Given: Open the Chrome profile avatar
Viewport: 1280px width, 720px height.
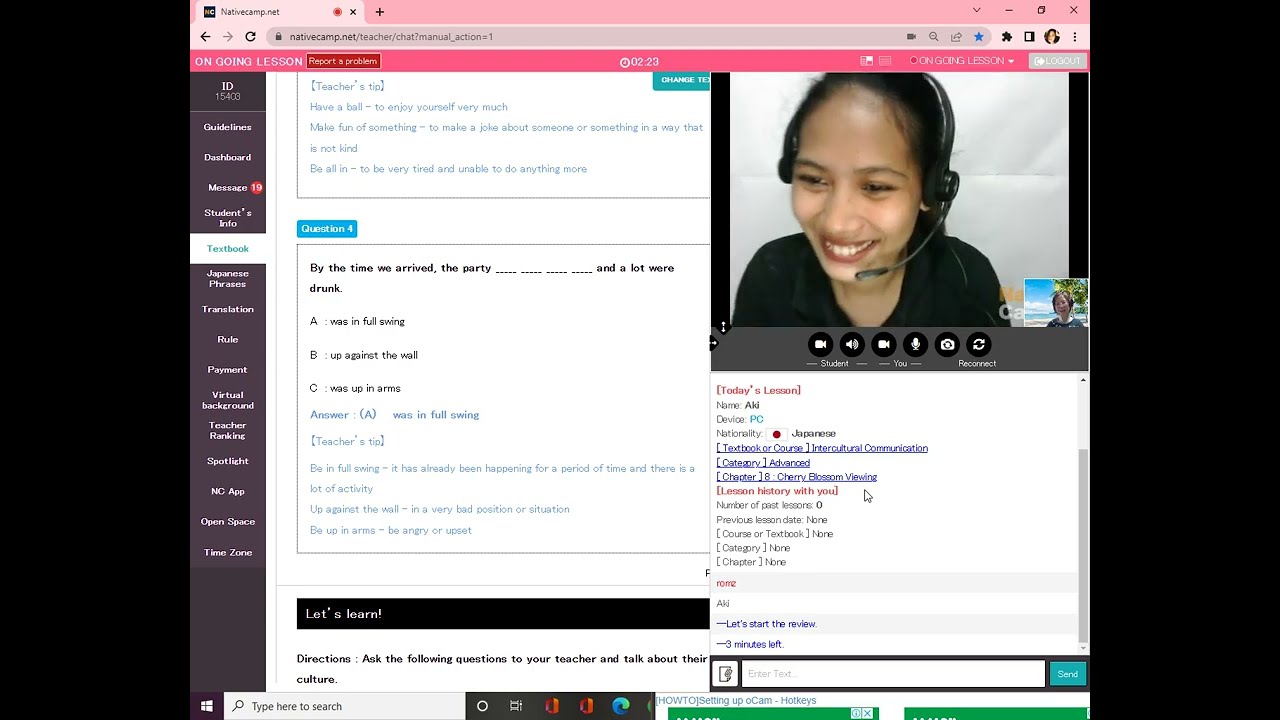Looking at the screenshot, I should (1052, 37).
